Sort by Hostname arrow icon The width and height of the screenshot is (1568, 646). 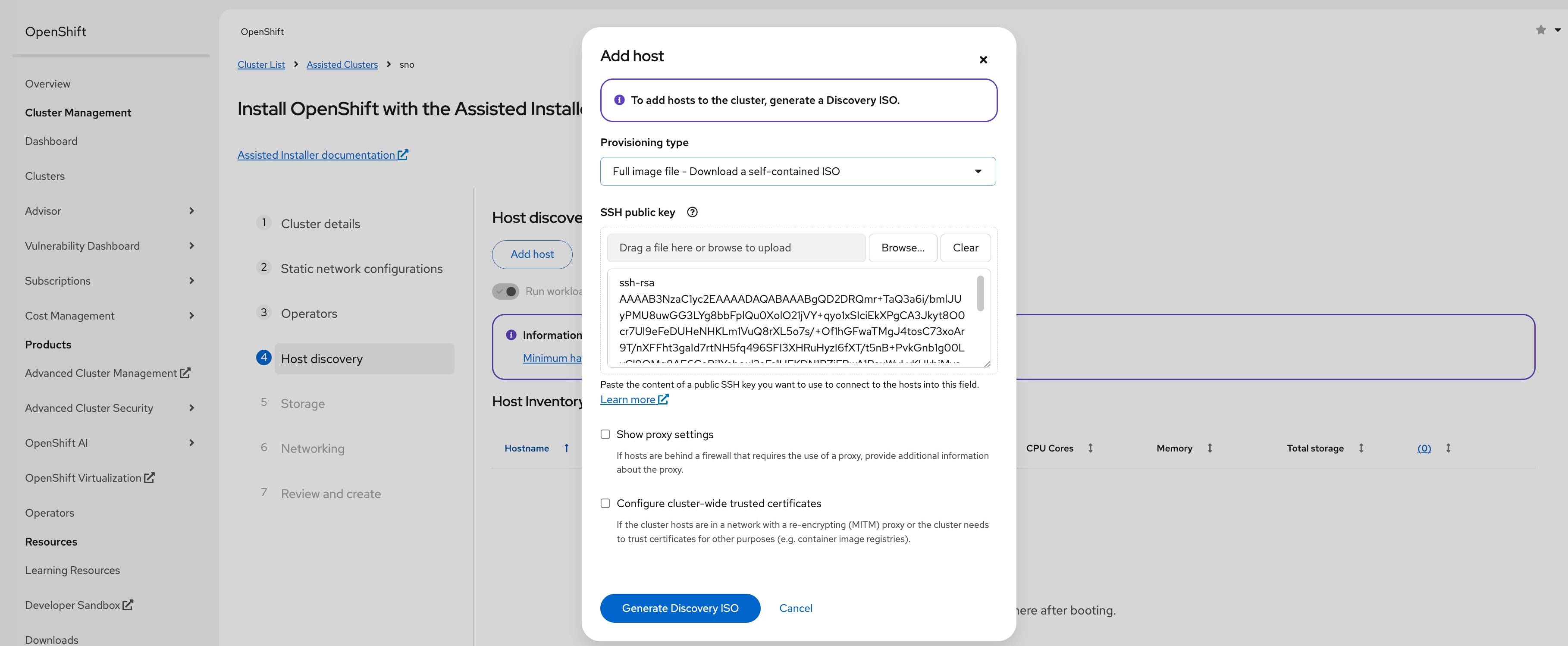566,448
